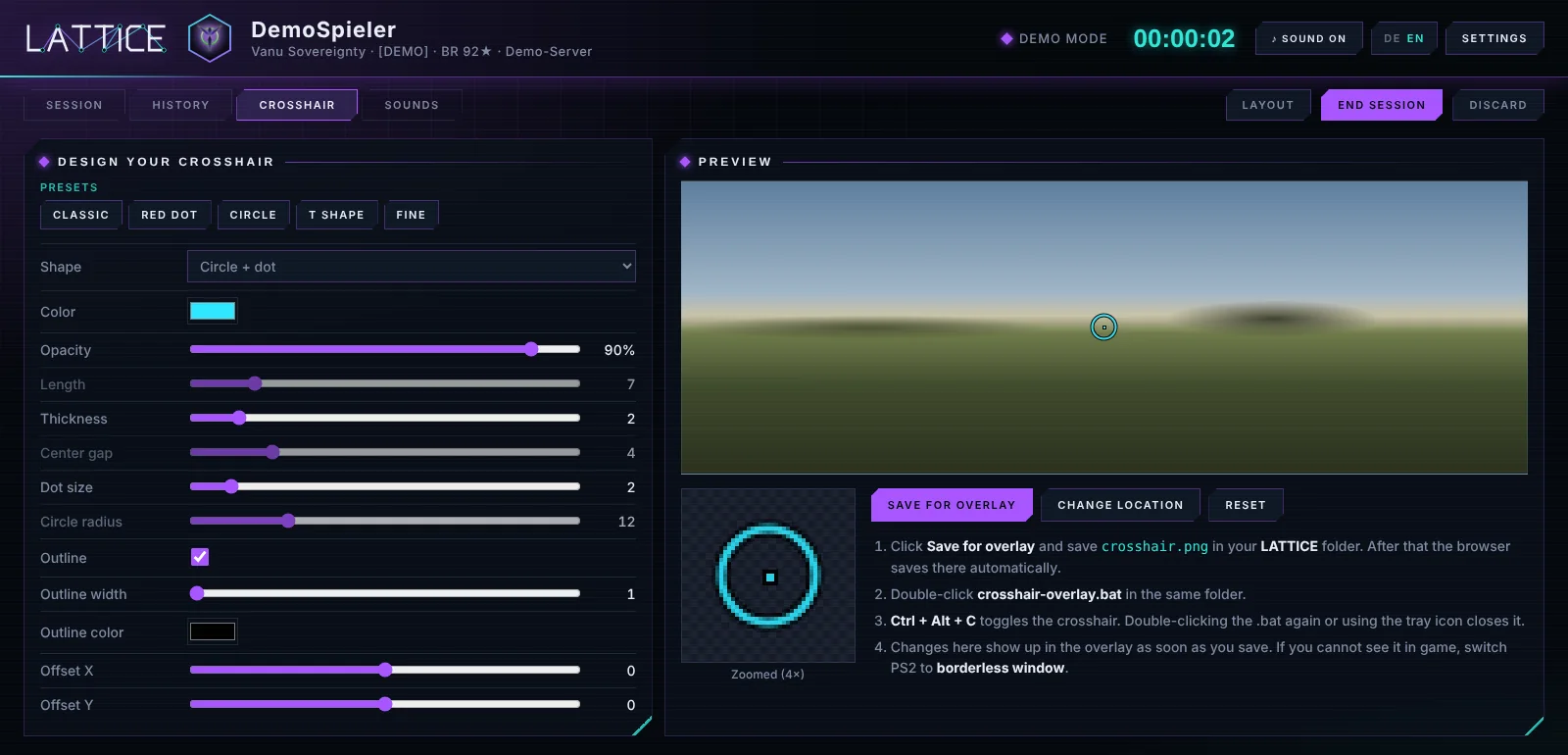The image size is (1568, 755).
Task: Click Change Location
Action: [1120, 505]
